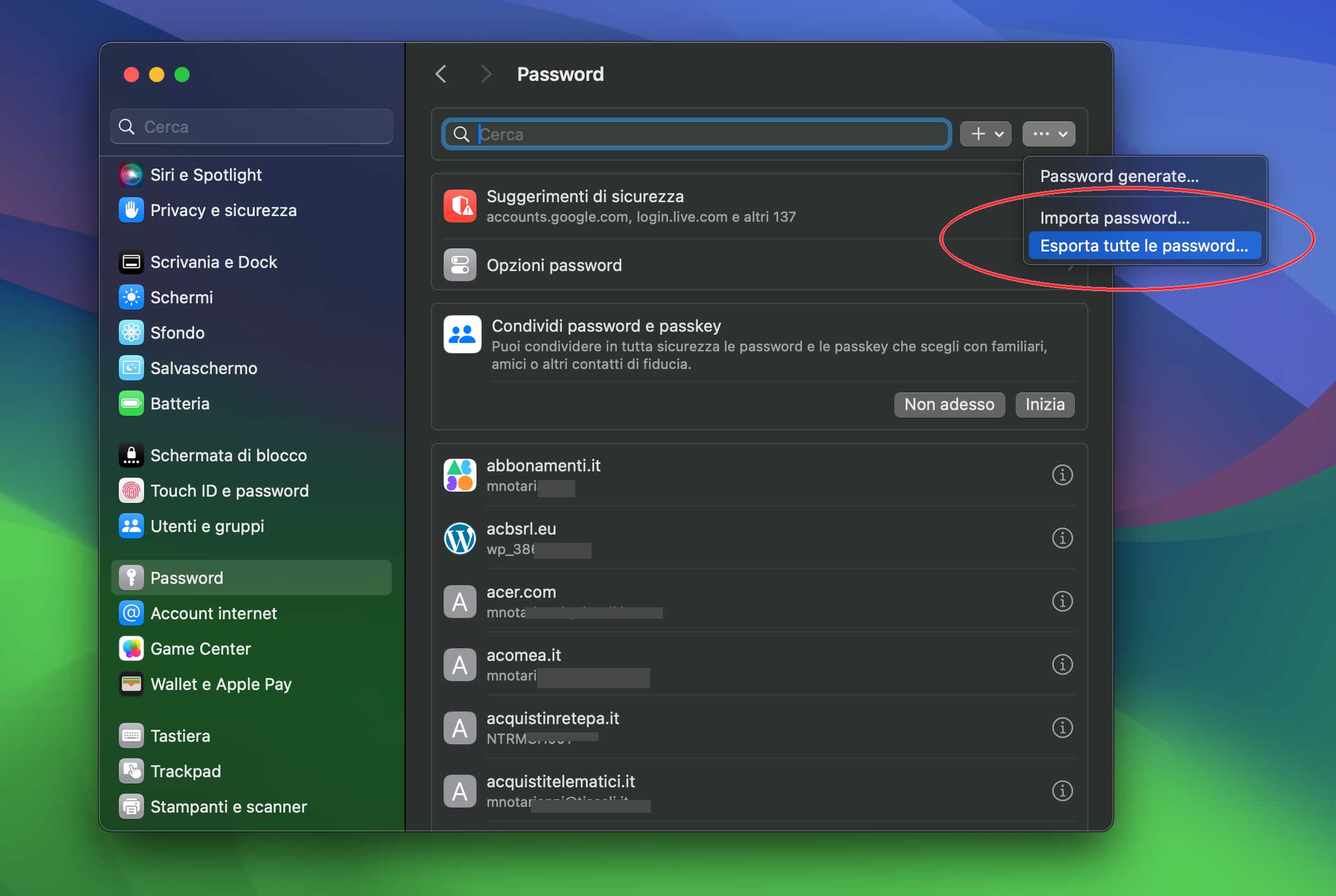The height and width of the screenshot is (896, 1336).
Task: Click the WordPress icon next to acbsrl.eu
Action: click(459, 538)
